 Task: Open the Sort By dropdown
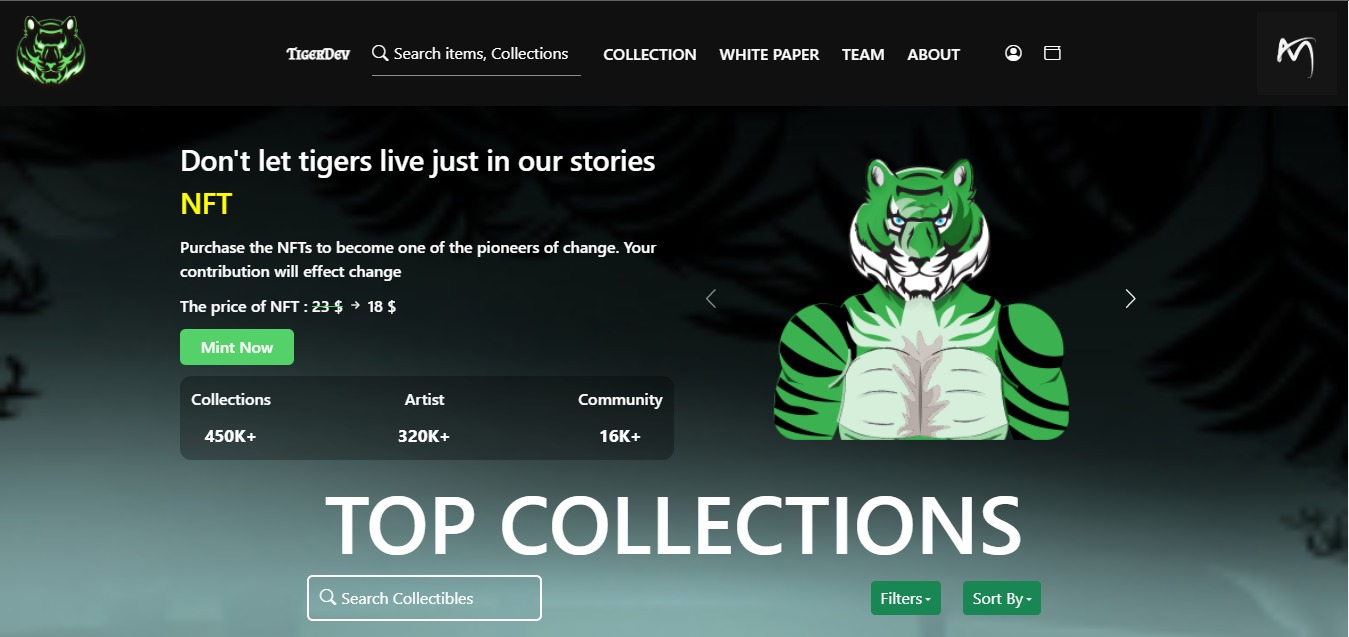1002,598
